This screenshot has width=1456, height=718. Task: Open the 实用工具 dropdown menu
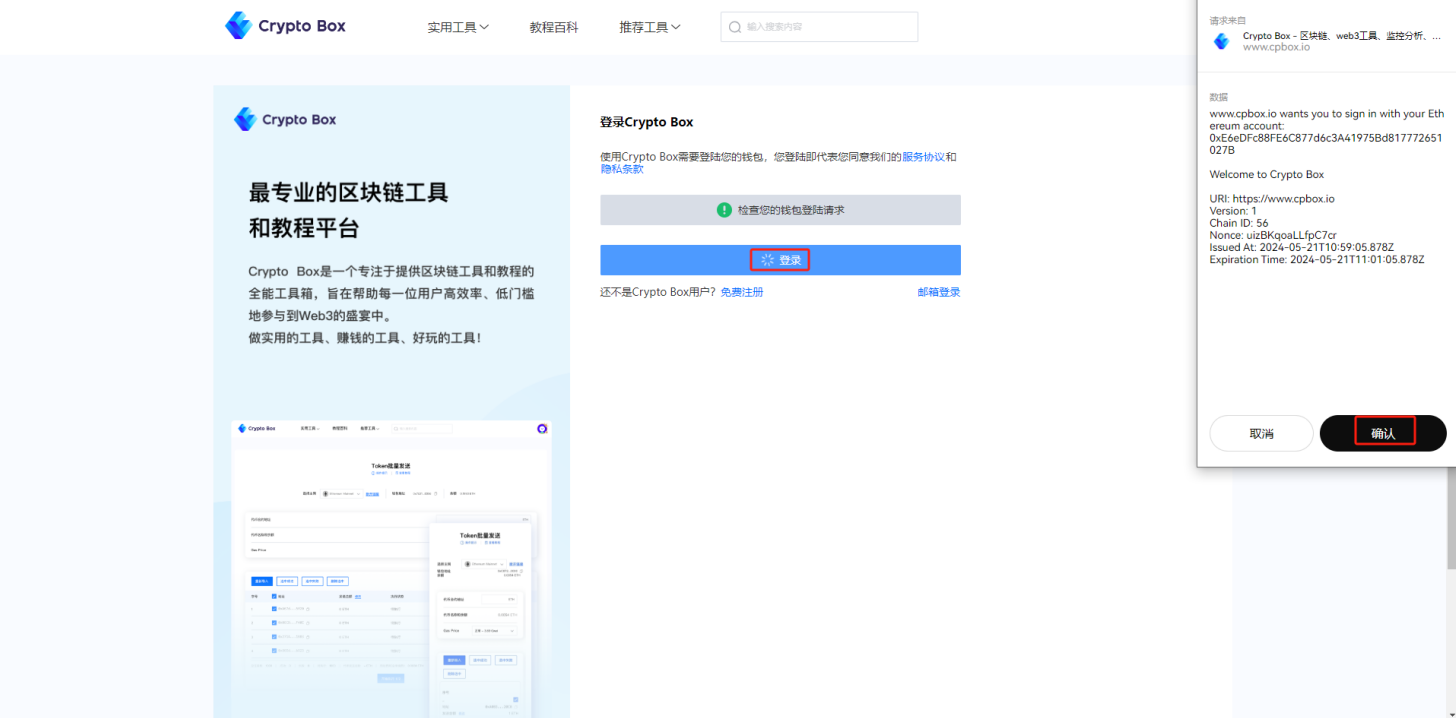coord(458,27)
